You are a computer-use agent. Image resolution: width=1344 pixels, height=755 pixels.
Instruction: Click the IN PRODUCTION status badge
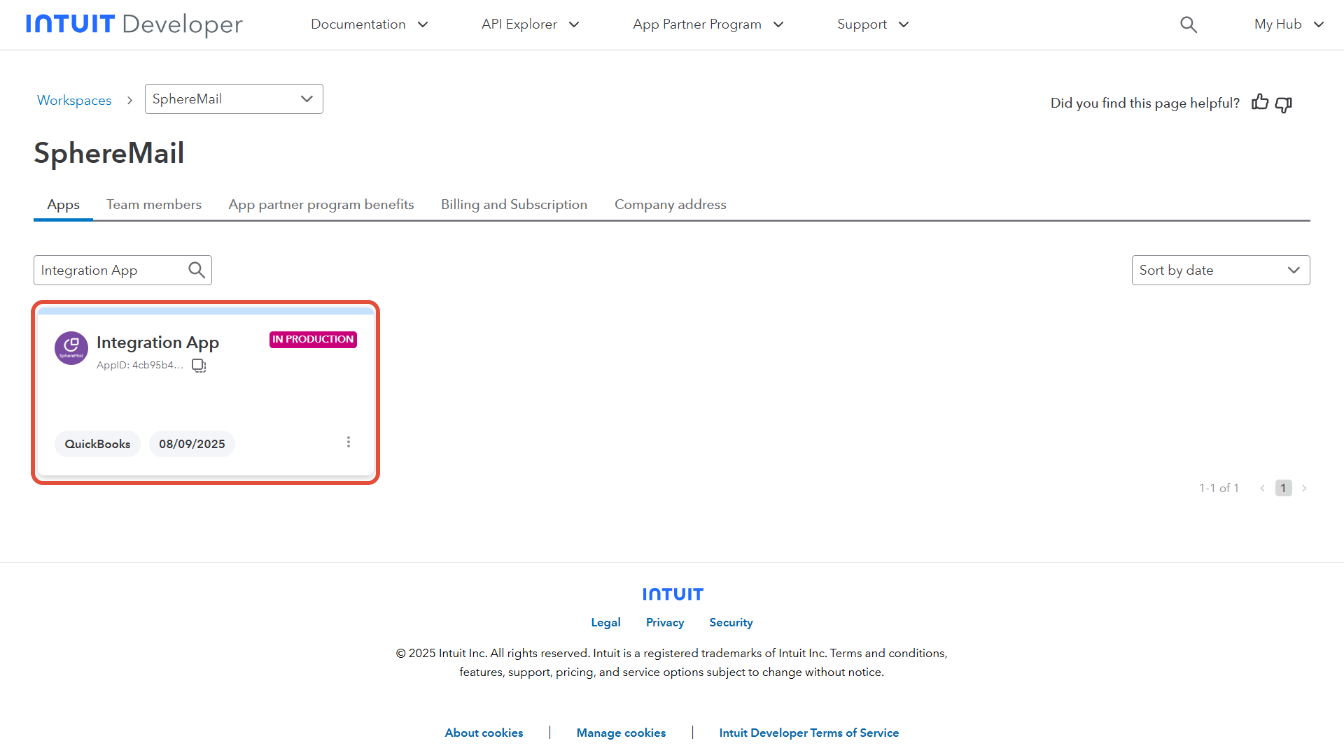313,340
